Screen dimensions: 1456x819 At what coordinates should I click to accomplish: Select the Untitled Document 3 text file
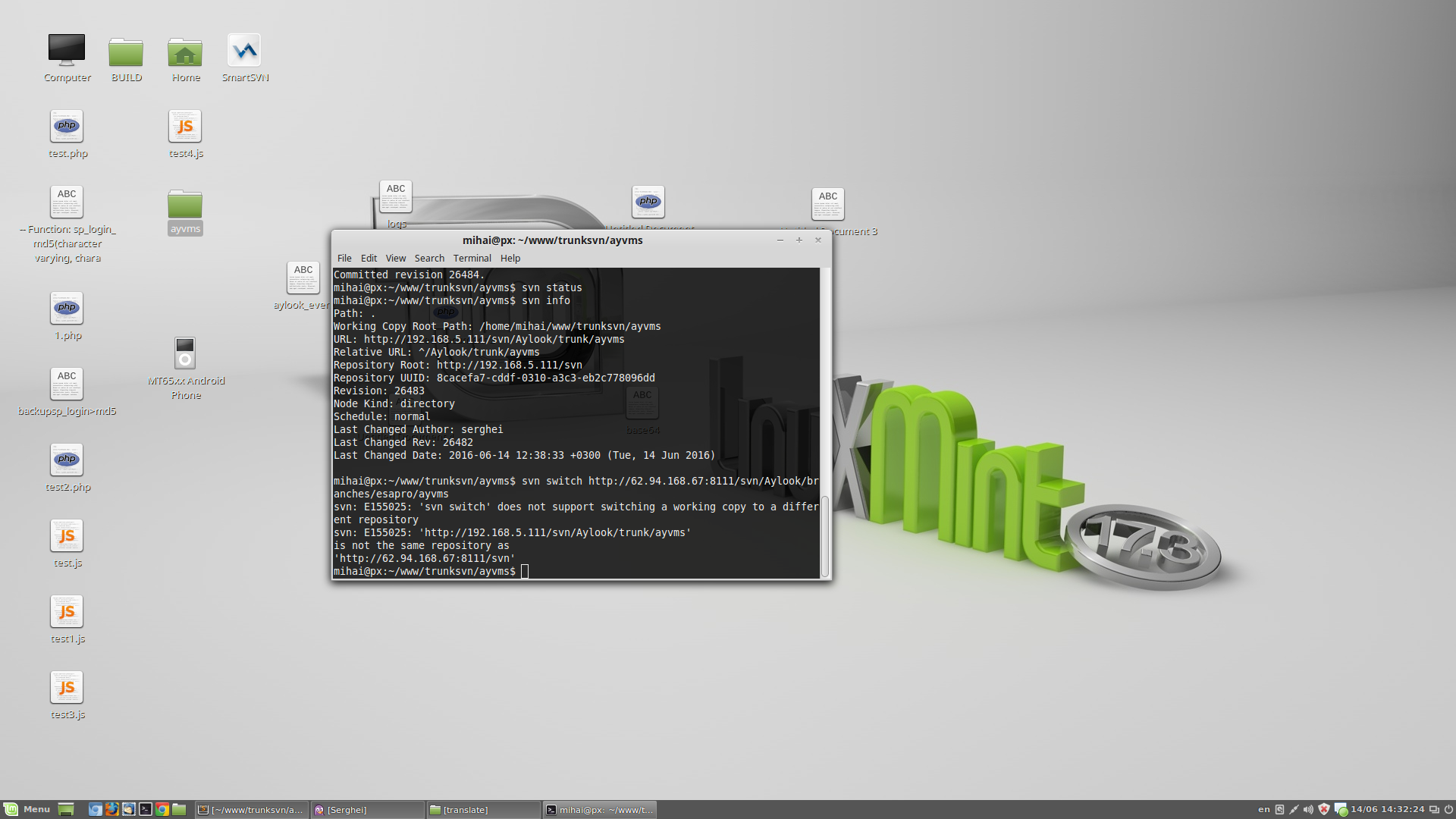point(828,205)
